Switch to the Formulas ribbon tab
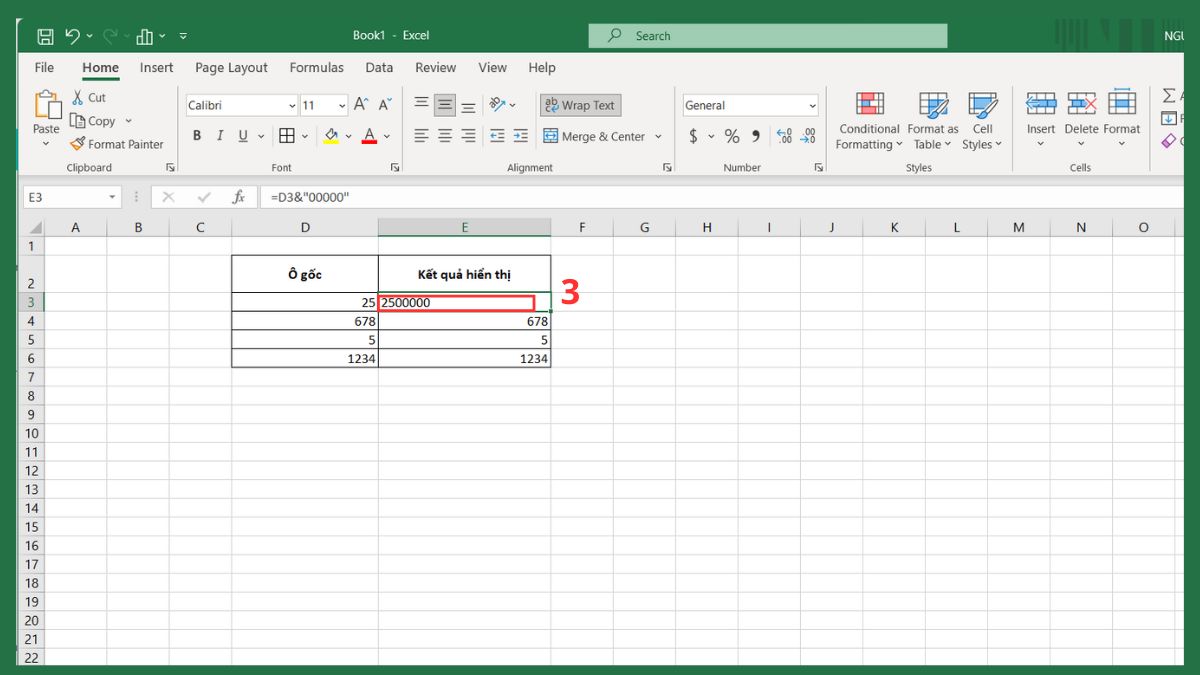 pyautogui.click(x=316, y=68)
